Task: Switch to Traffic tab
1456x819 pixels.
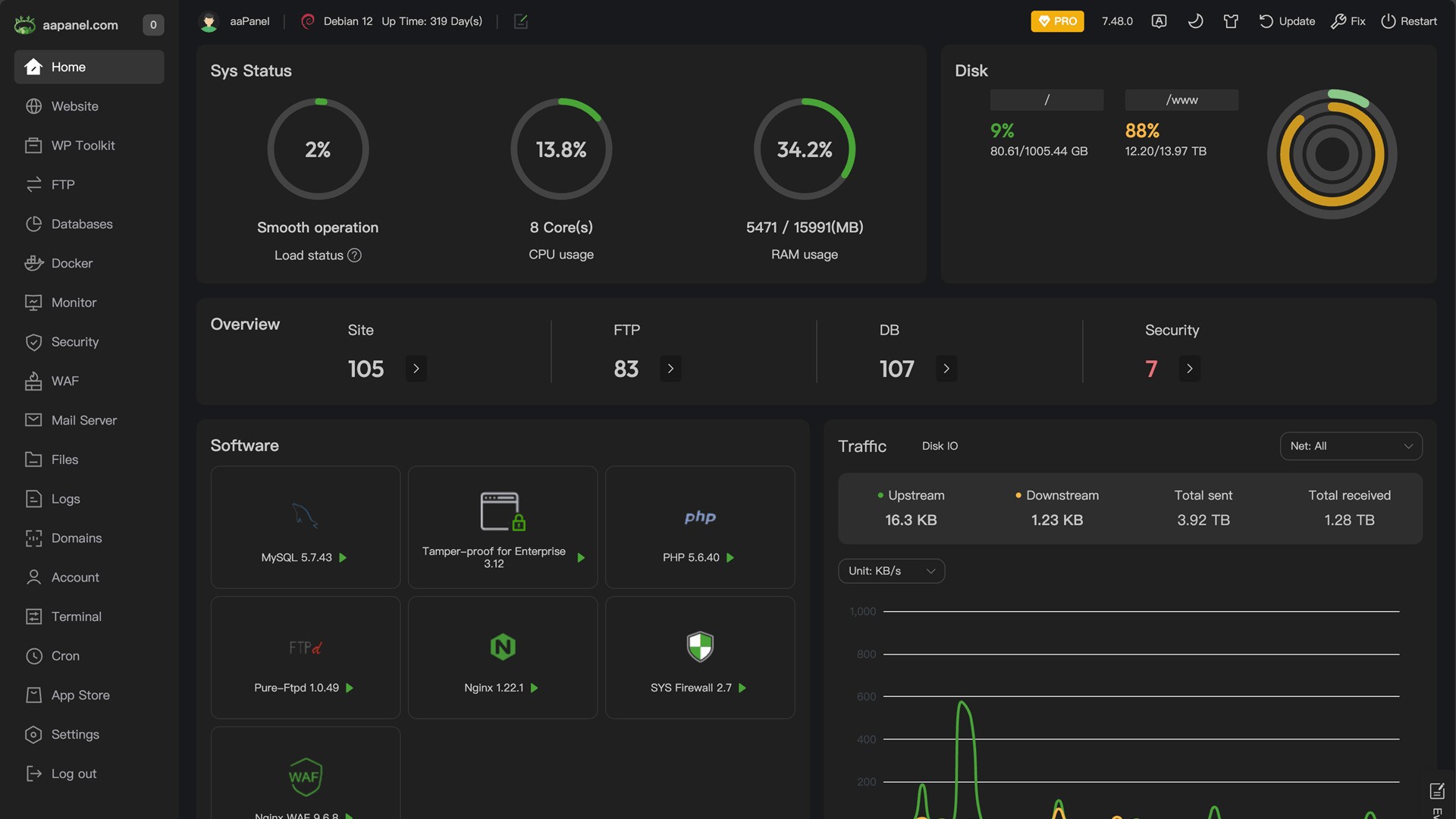Action: (862, 446)
